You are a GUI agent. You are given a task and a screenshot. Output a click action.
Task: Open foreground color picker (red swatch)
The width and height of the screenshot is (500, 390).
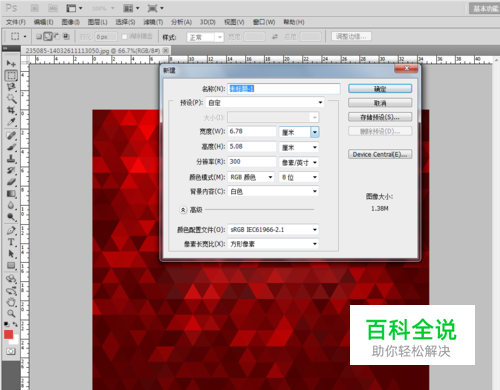[8, 335]
